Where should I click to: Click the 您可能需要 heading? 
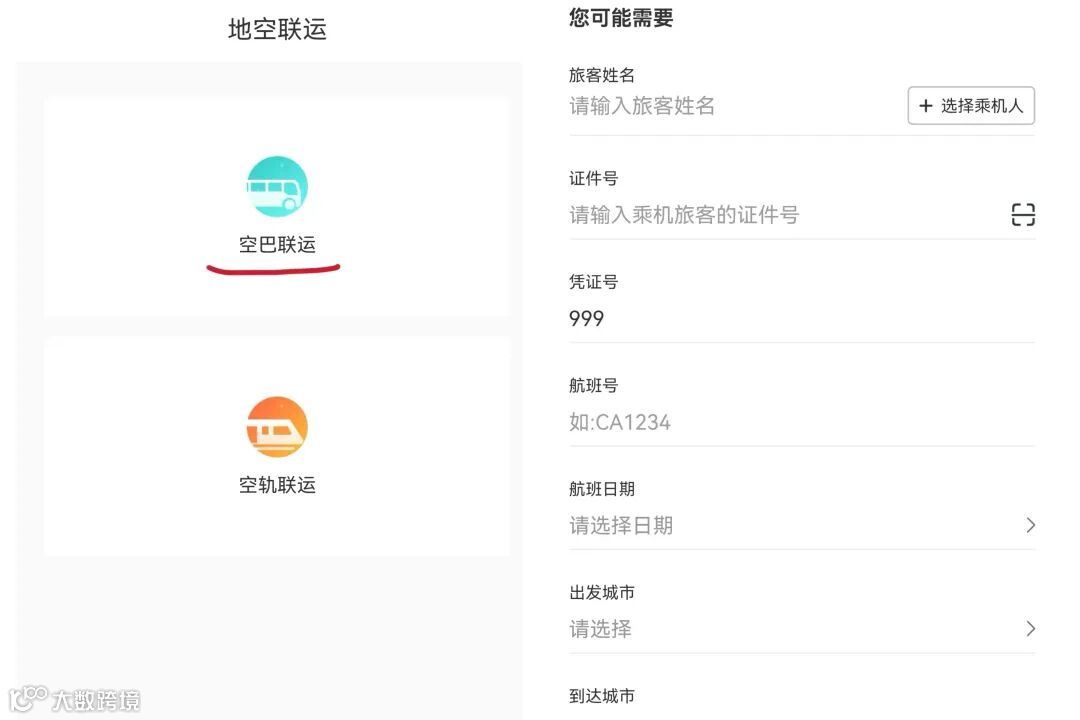coord(621,17)
